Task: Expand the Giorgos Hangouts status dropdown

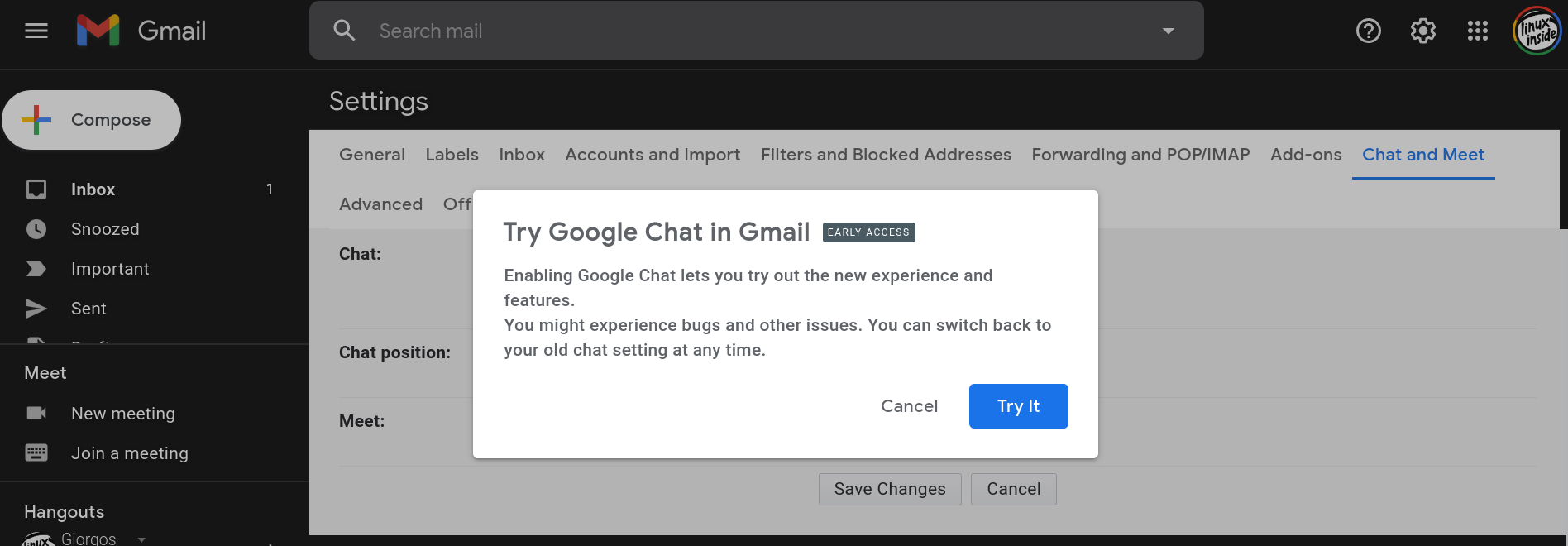Action: [x=141, y=539]
